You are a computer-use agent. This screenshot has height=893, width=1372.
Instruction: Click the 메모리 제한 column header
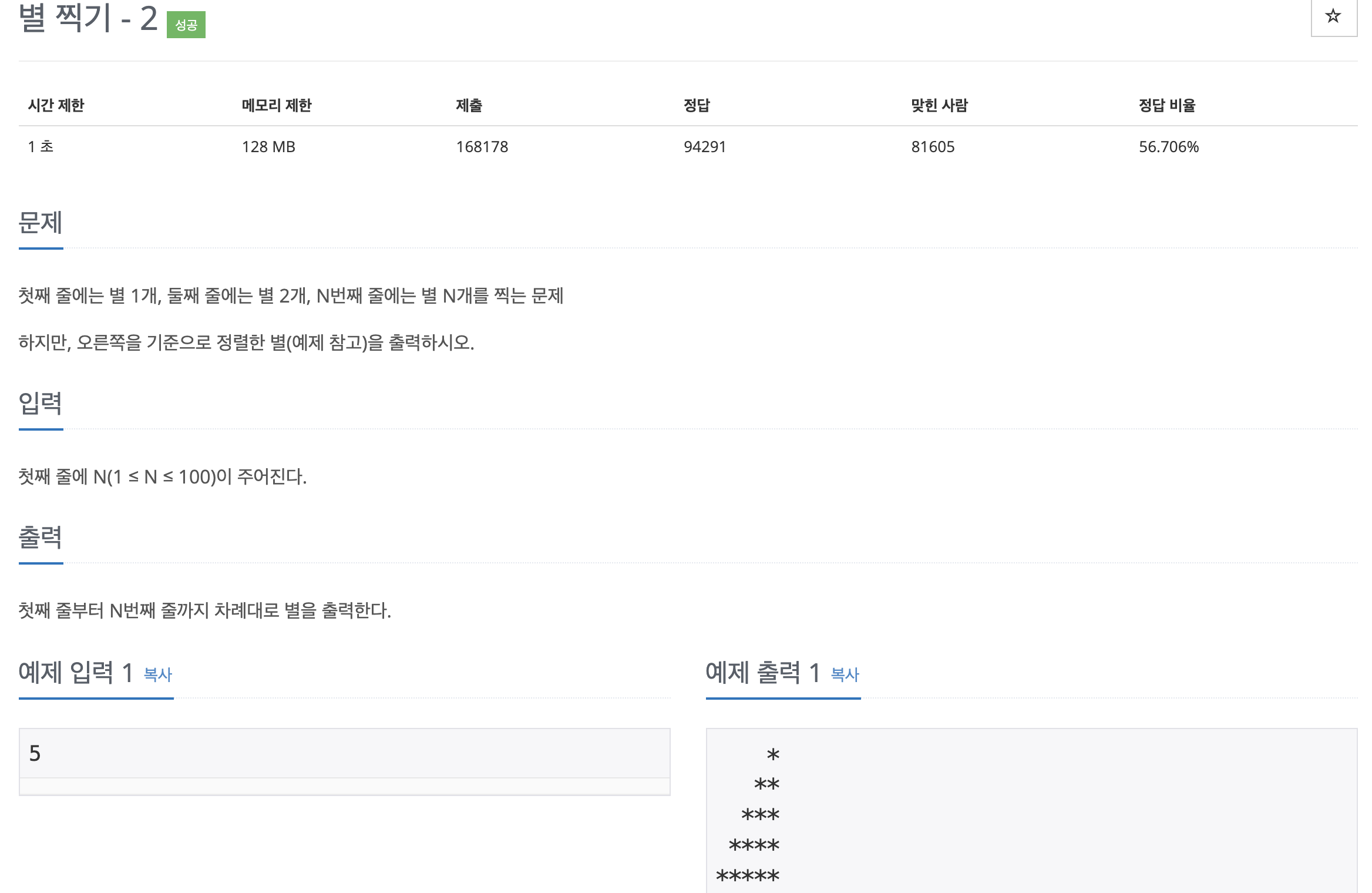[277, 105]
